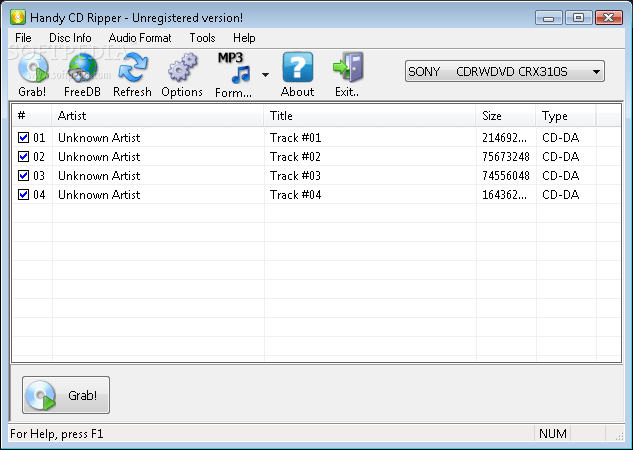Select the Unknown Artist cell in row 04

(99, 195)
